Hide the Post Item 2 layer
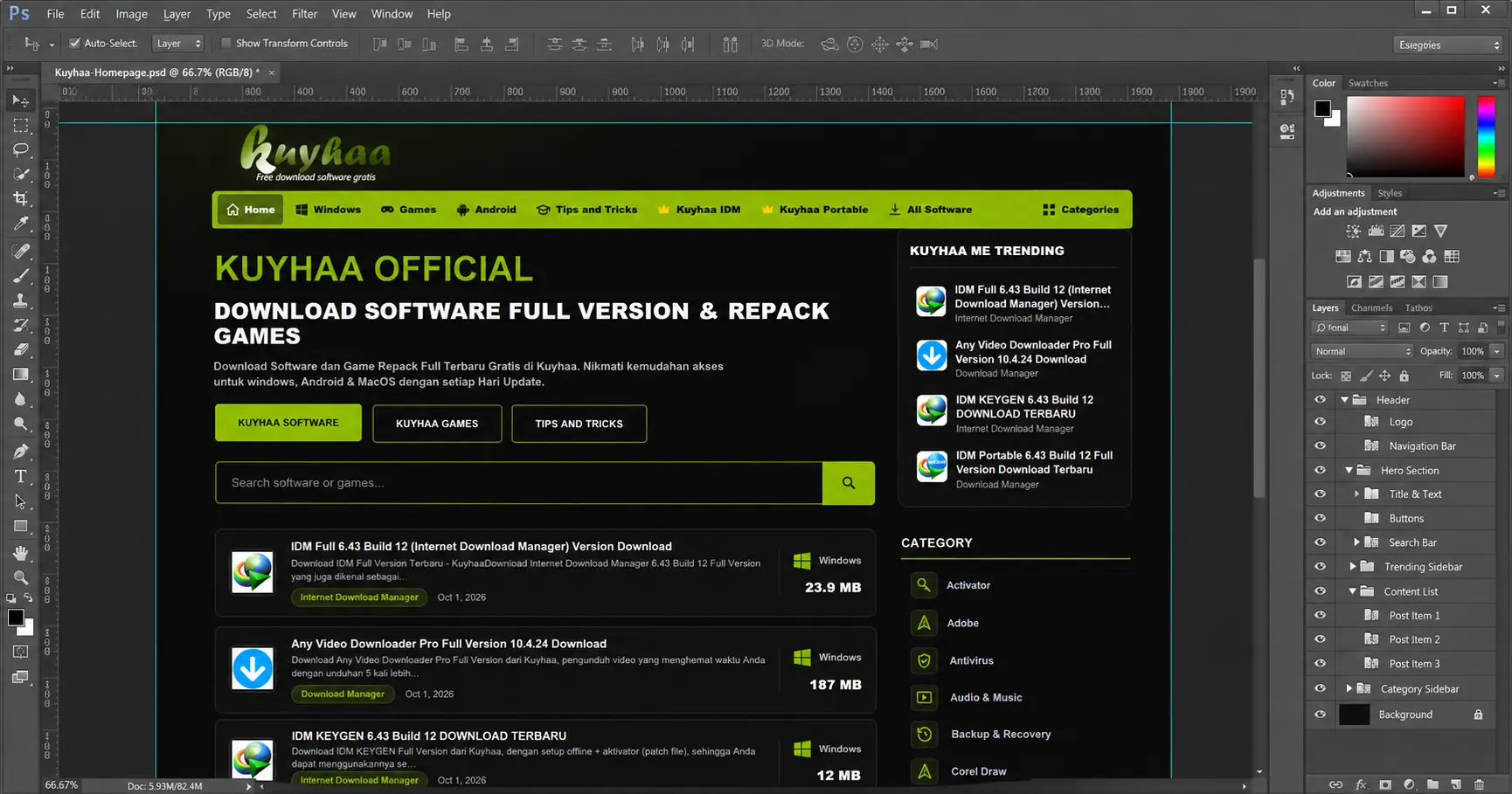1512x794 pixels. 1320,639
